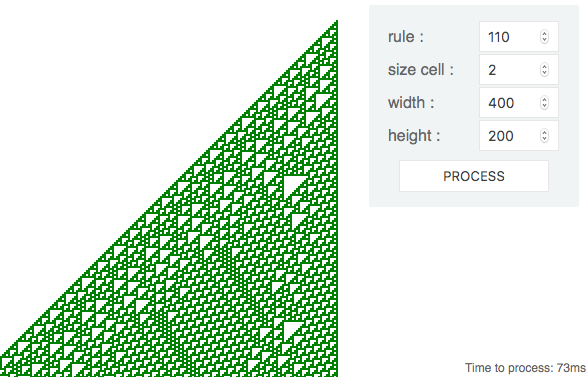This screenshot has height=377, width=587.
Task: Increase the rule value with up arrow
Action: coord(544,34)
